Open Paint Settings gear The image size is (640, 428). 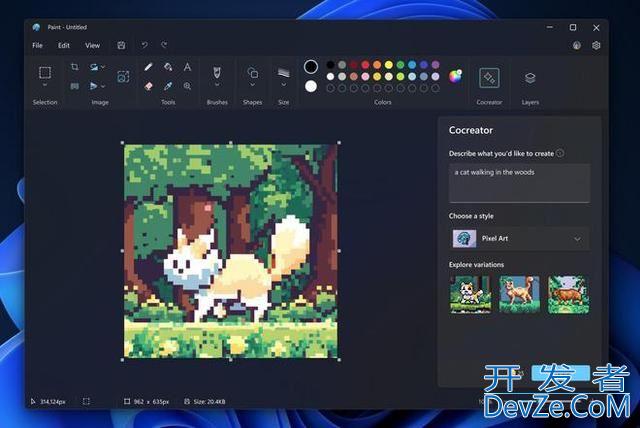pyautogui.click(x=596, y=45)
